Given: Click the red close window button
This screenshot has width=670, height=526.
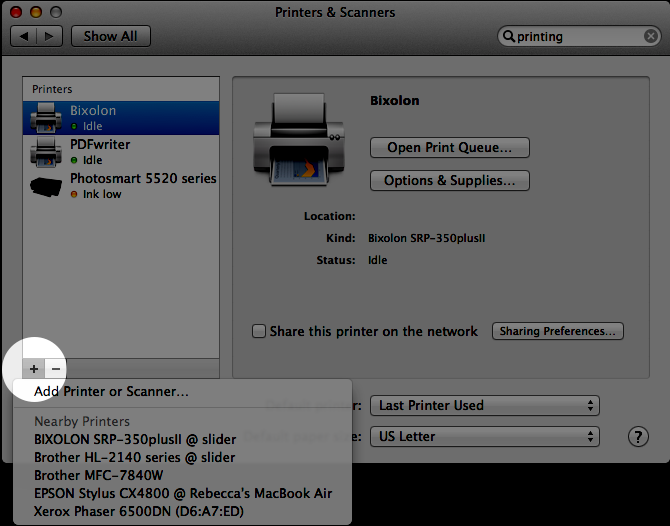Looking at the screenshot, I should click(x=16, y=12).
